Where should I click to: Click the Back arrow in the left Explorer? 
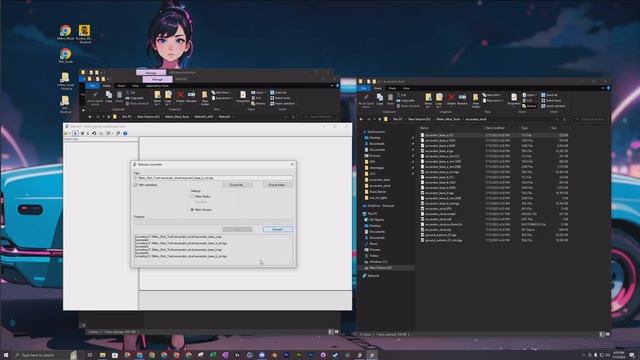tap(90, 117)
